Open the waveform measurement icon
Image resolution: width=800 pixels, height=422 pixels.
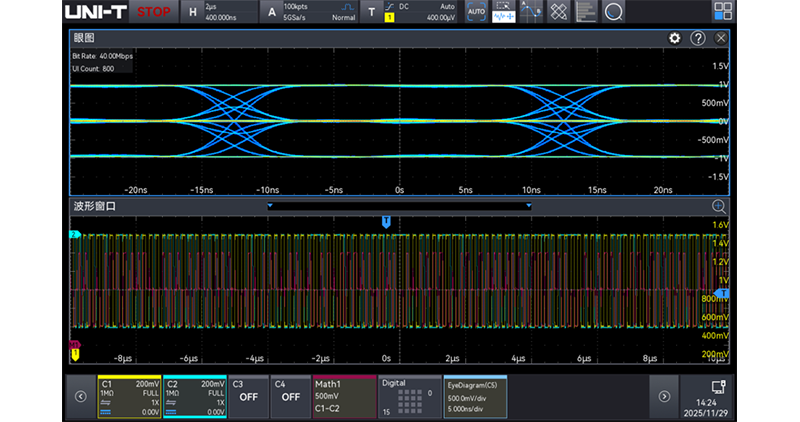coord(503,12)
